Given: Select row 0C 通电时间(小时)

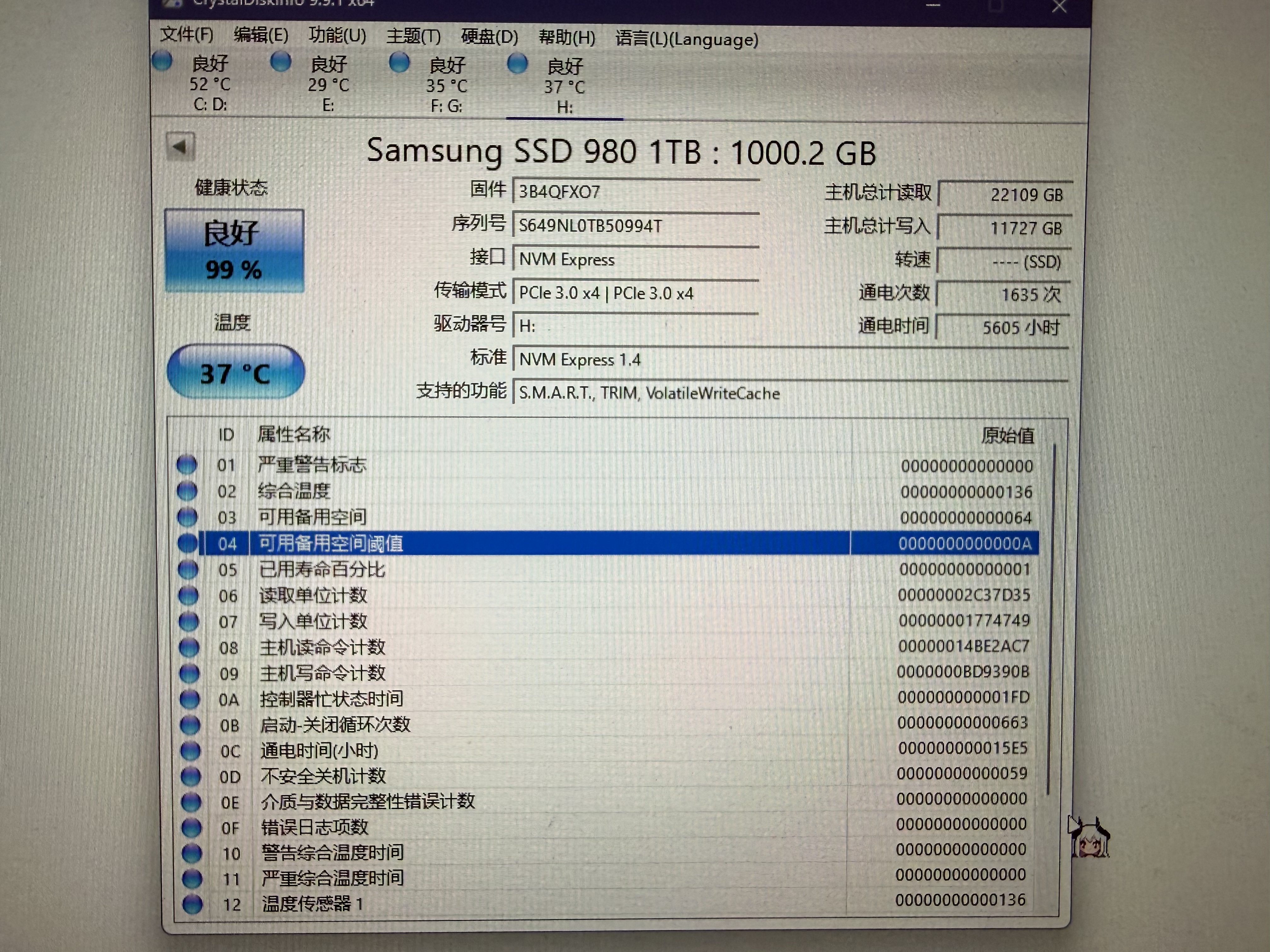Looking at the screenshot, I should coord(607,750).
